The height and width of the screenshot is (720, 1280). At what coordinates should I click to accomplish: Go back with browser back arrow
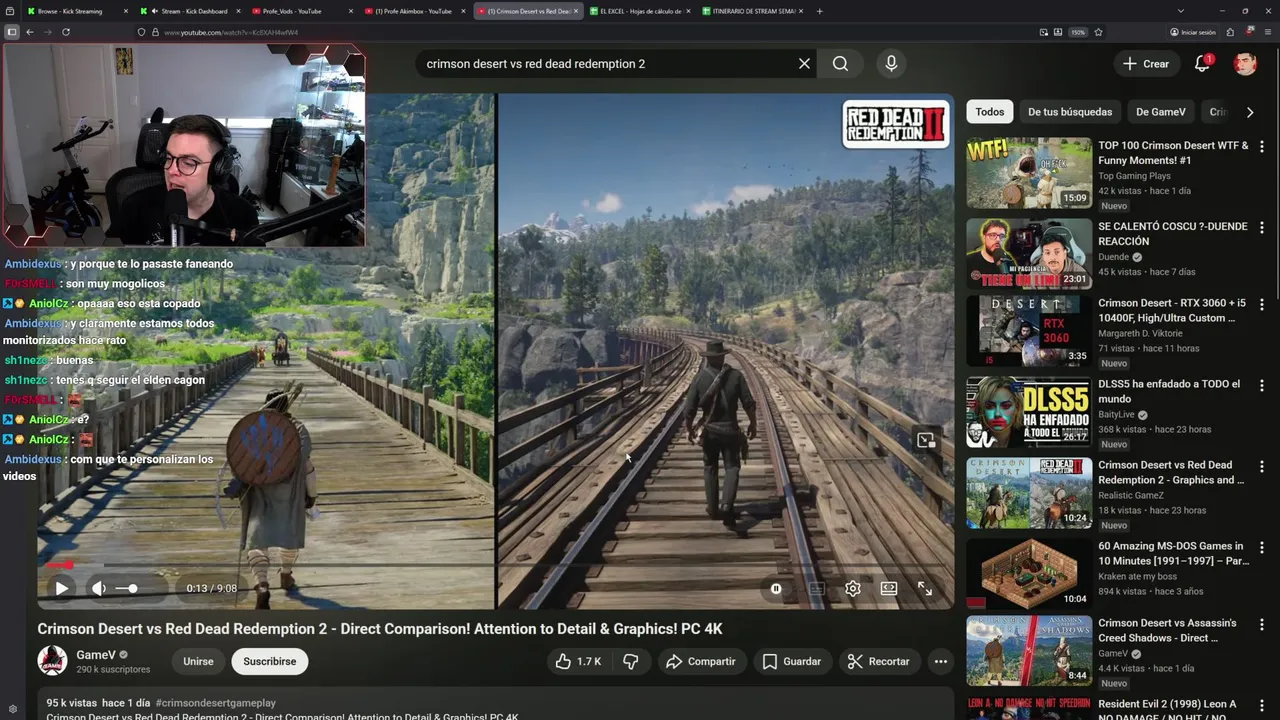point(30,32)
